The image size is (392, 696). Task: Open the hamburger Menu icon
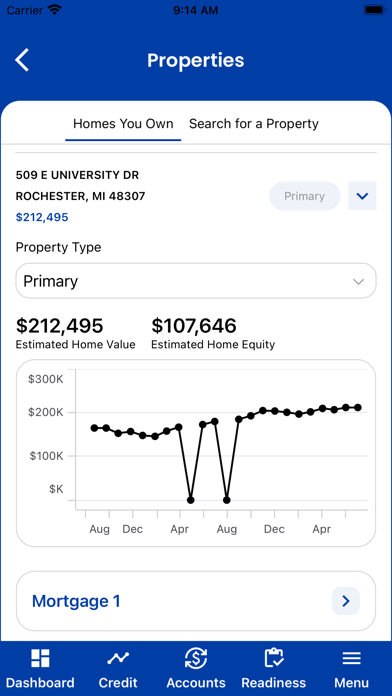[x=352, y=658]
